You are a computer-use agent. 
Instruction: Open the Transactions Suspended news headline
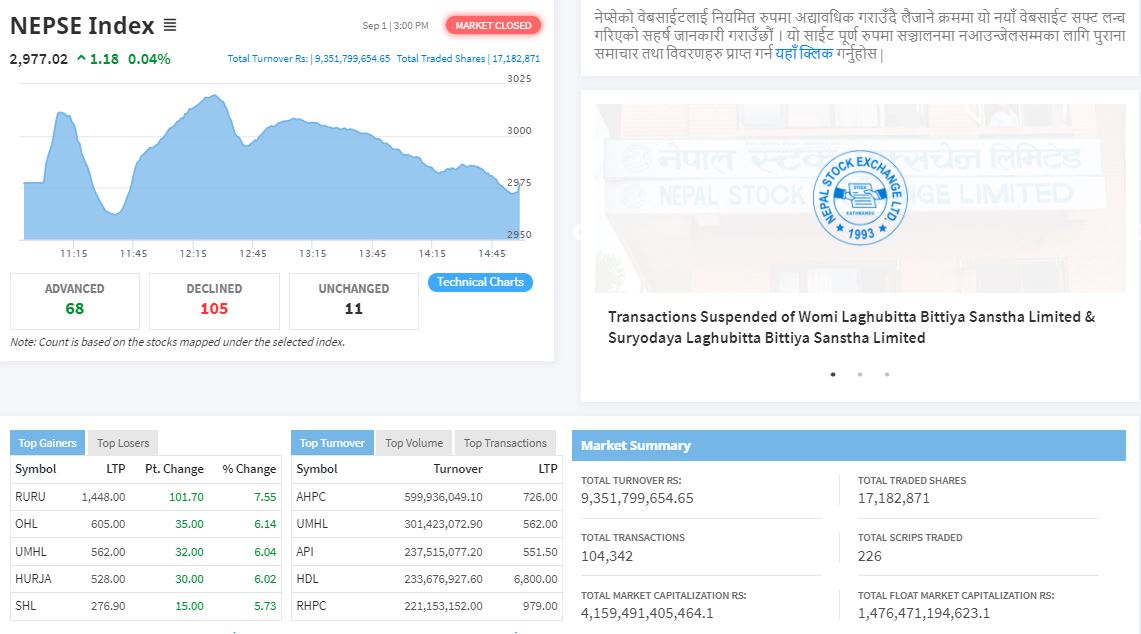coord(851,328)
